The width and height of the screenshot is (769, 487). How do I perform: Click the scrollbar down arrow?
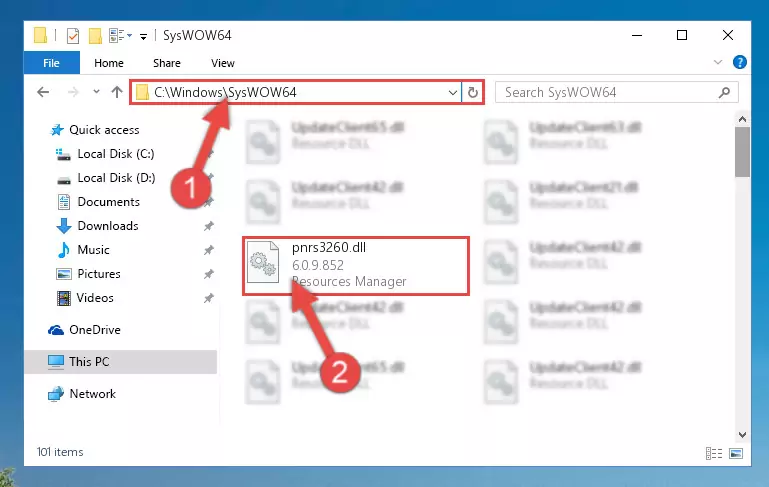pos(742,435)
